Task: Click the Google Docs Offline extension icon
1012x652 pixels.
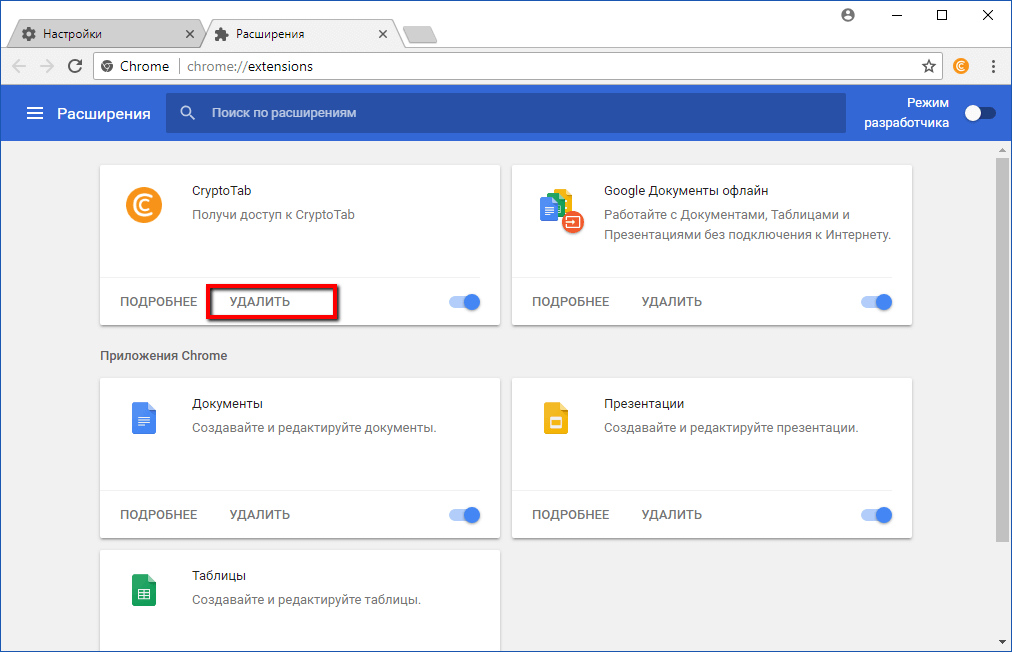Action: (560, 210)
